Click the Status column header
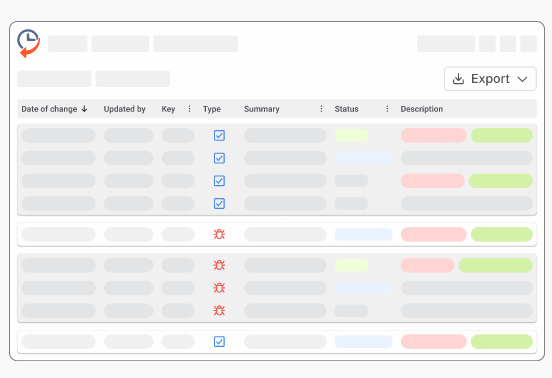Viewport: 552px width, 378px height. coord(346,109)
